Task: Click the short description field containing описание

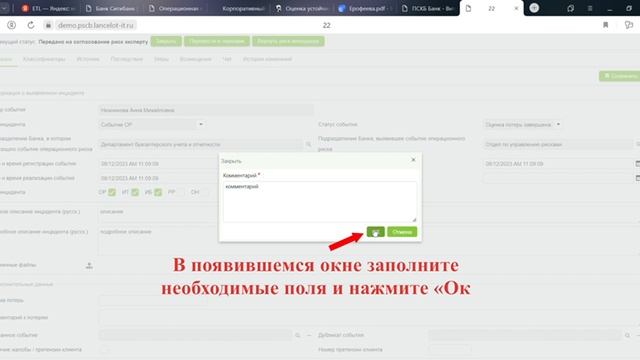Action: pos(159,212)
